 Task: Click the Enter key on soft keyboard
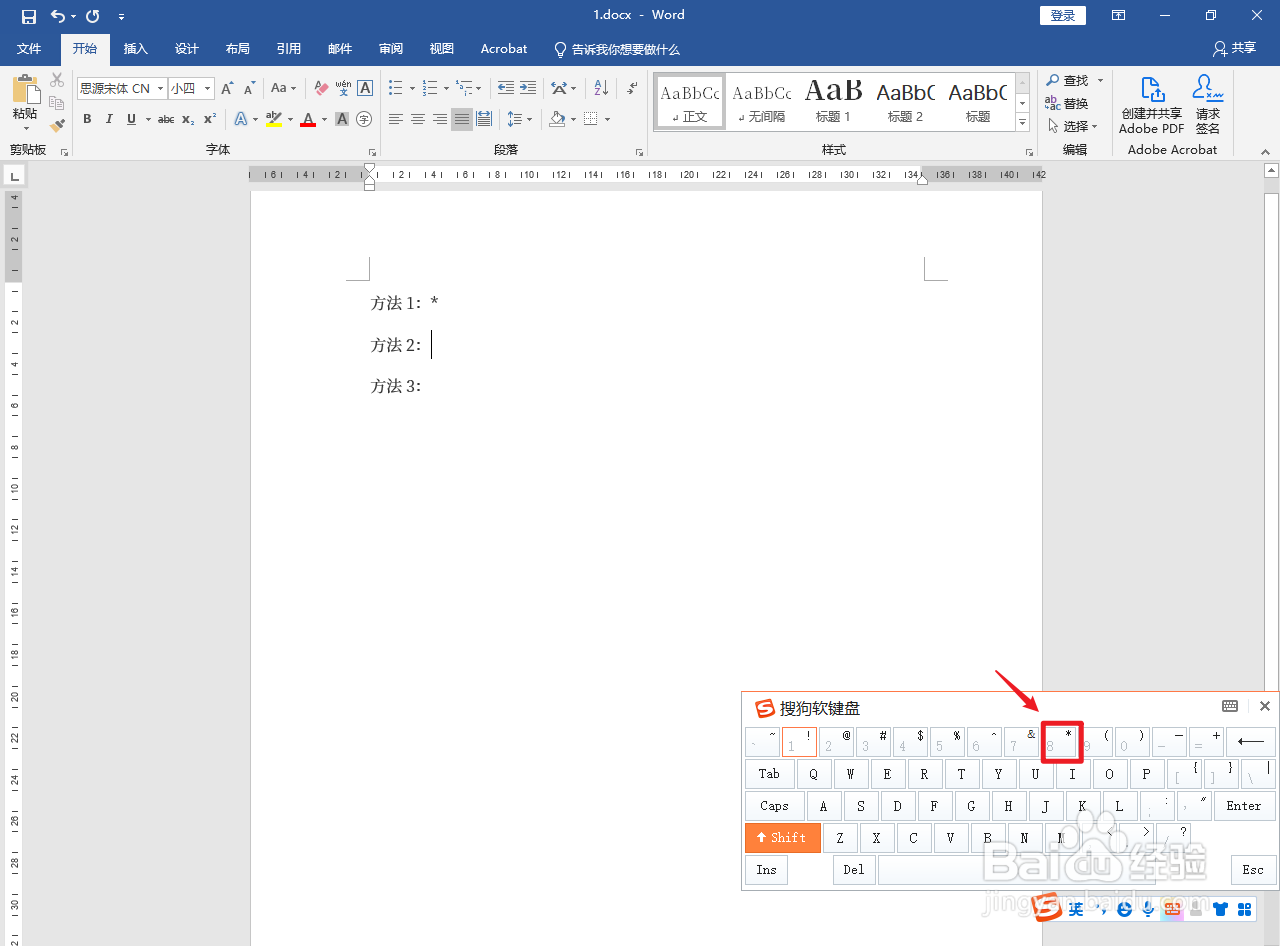coord(1244,806)
